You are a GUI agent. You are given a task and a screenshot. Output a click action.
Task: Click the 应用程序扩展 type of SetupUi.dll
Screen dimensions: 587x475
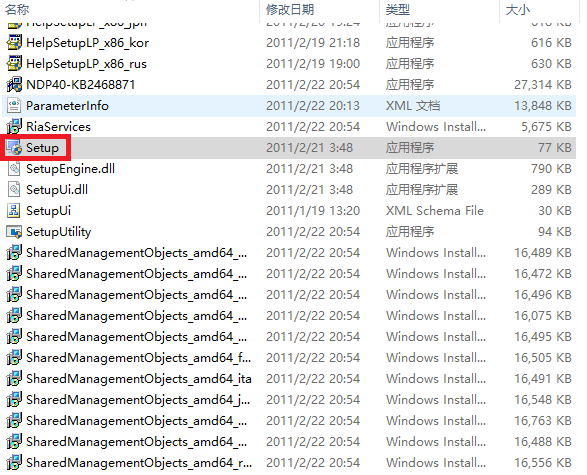[x=422, y=190]
